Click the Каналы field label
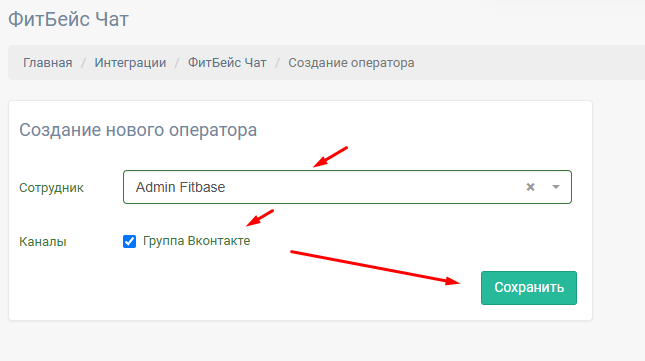Screen dimensions: 645x361 point(43,242)
